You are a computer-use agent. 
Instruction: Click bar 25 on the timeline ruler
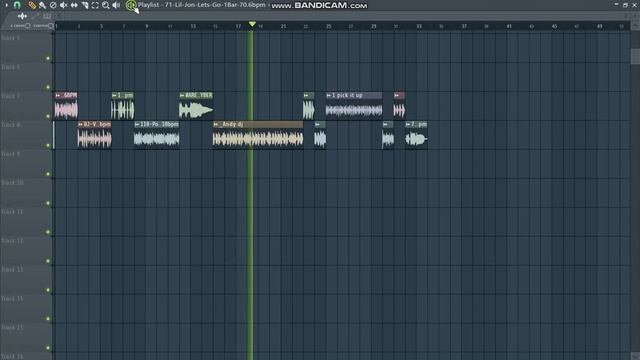tap(329, 26)
